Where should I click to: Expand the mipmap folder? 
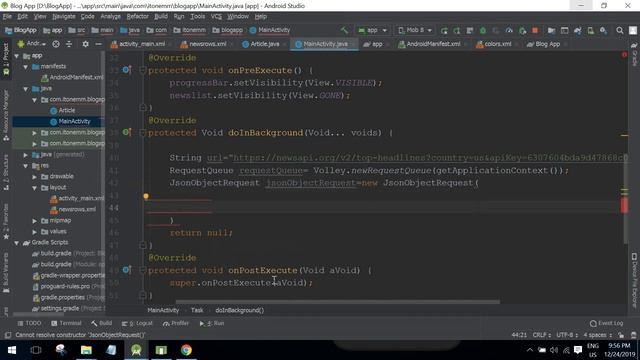pyautogui.click(x=35, y=221)
